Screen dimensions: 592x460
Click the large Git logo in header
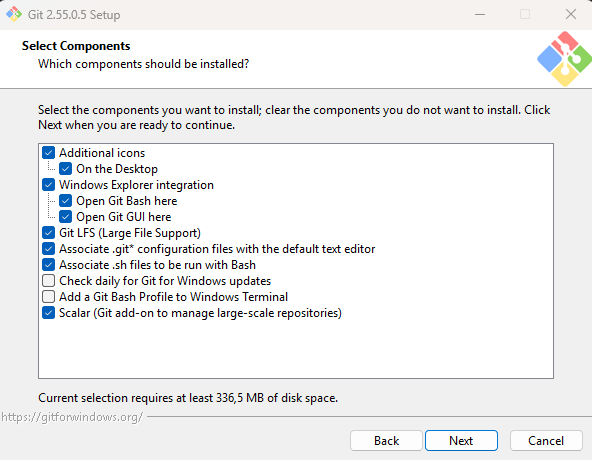pyautogui.click(x=564, y=59)
